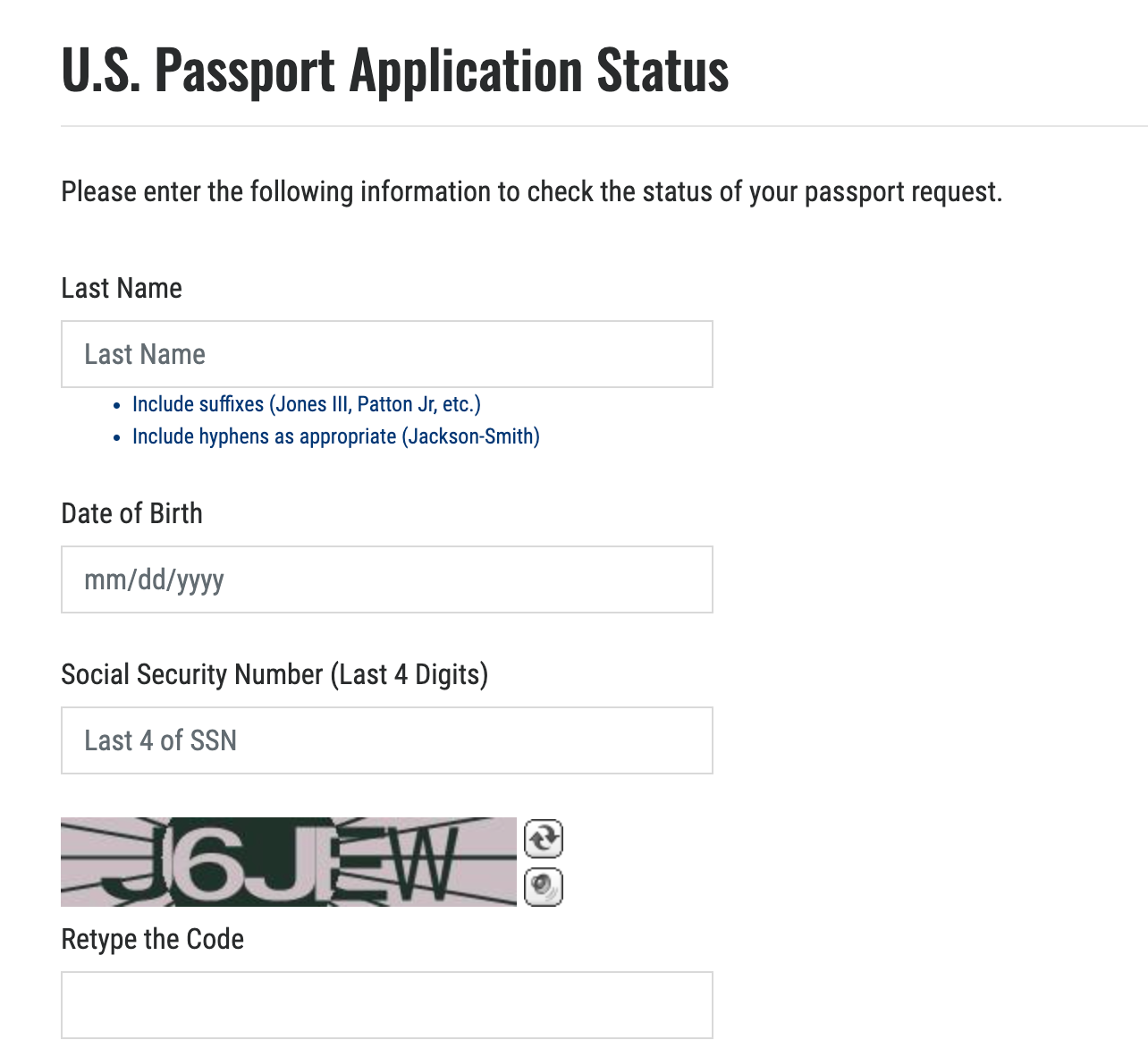Select the speaker icon beside the captcha
The image size is (1148, 1057).
(544, 887)
